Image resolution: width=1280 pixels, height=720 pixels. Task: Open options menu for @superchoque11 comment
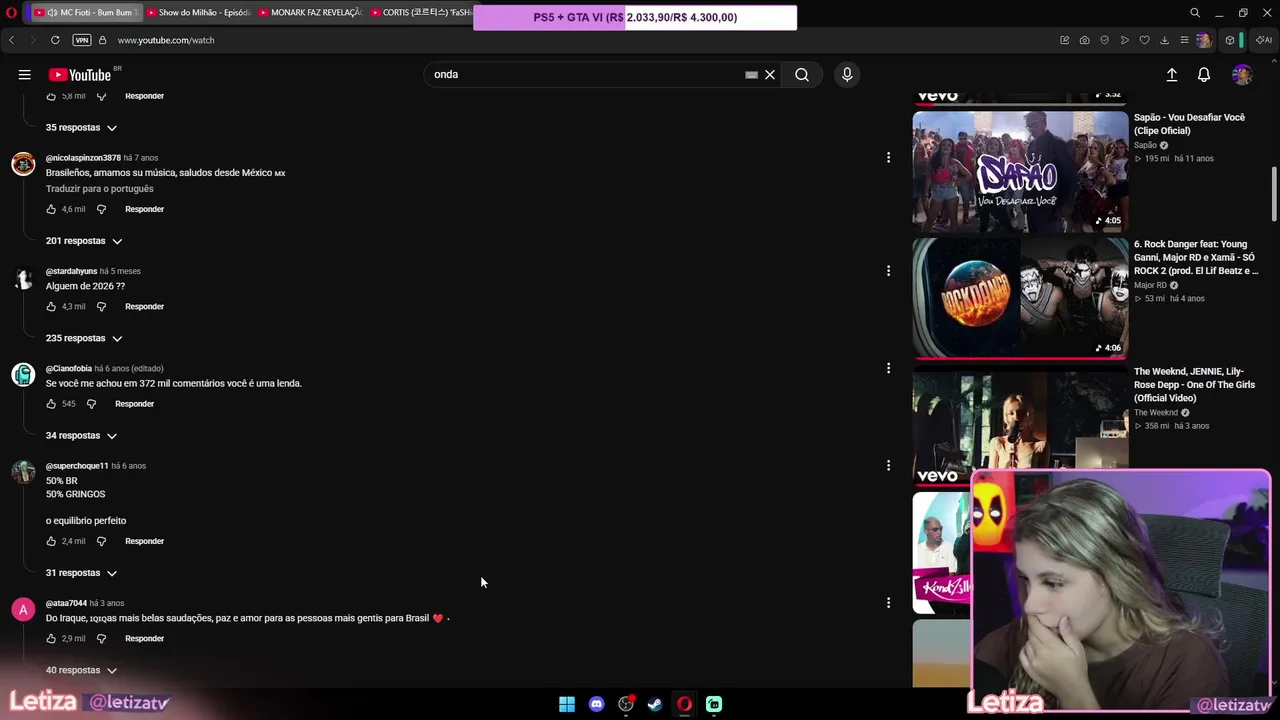point(888,465)
